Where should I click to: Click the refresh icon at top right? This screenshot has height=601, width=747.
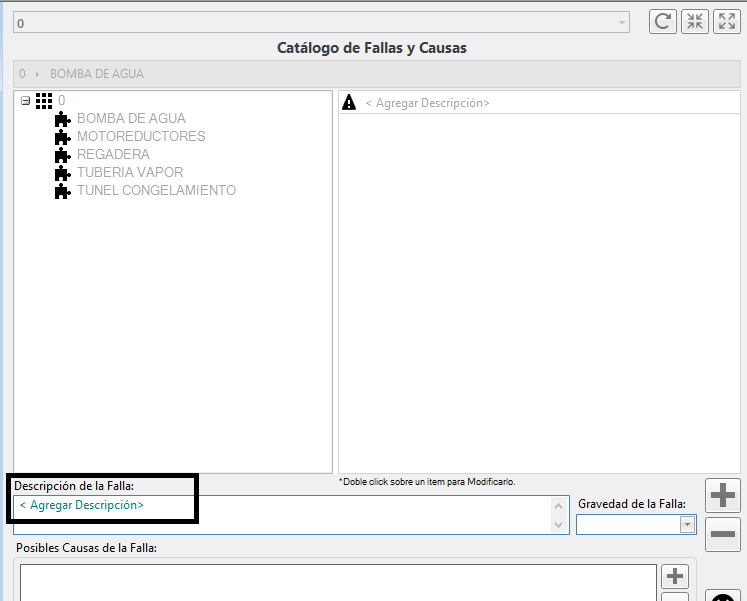coord(662,21)
